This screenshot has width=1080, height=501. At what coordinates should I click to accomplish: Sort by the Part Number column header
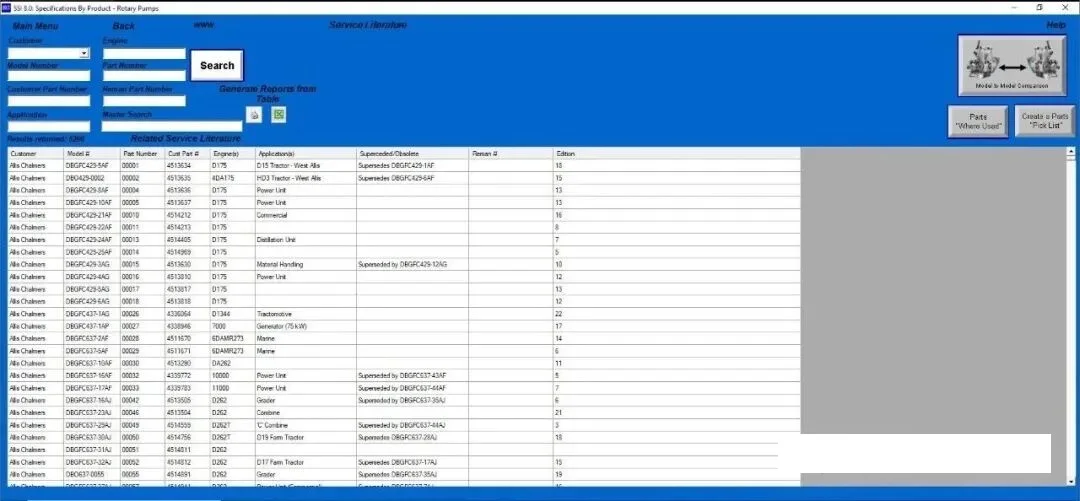[142, 154]
